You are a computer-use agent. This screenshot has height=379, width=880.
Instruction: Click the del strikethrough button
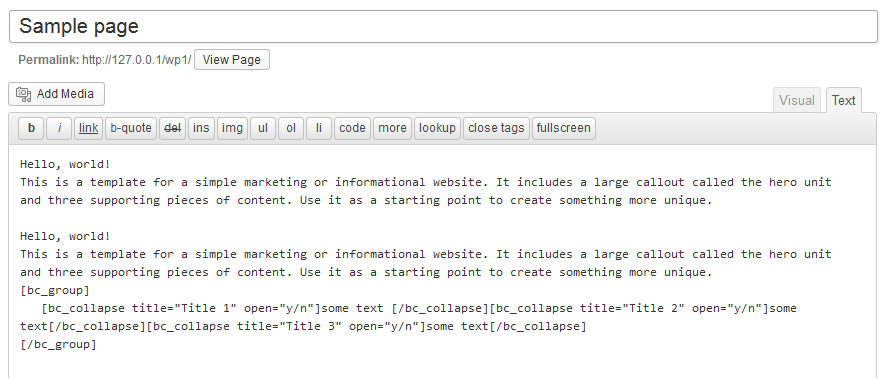(172, 128)
